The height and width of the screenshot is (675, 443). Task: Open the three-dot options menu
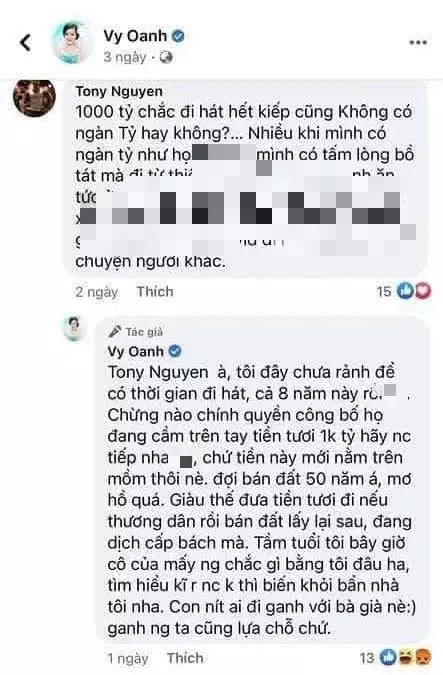click(418, 43)
